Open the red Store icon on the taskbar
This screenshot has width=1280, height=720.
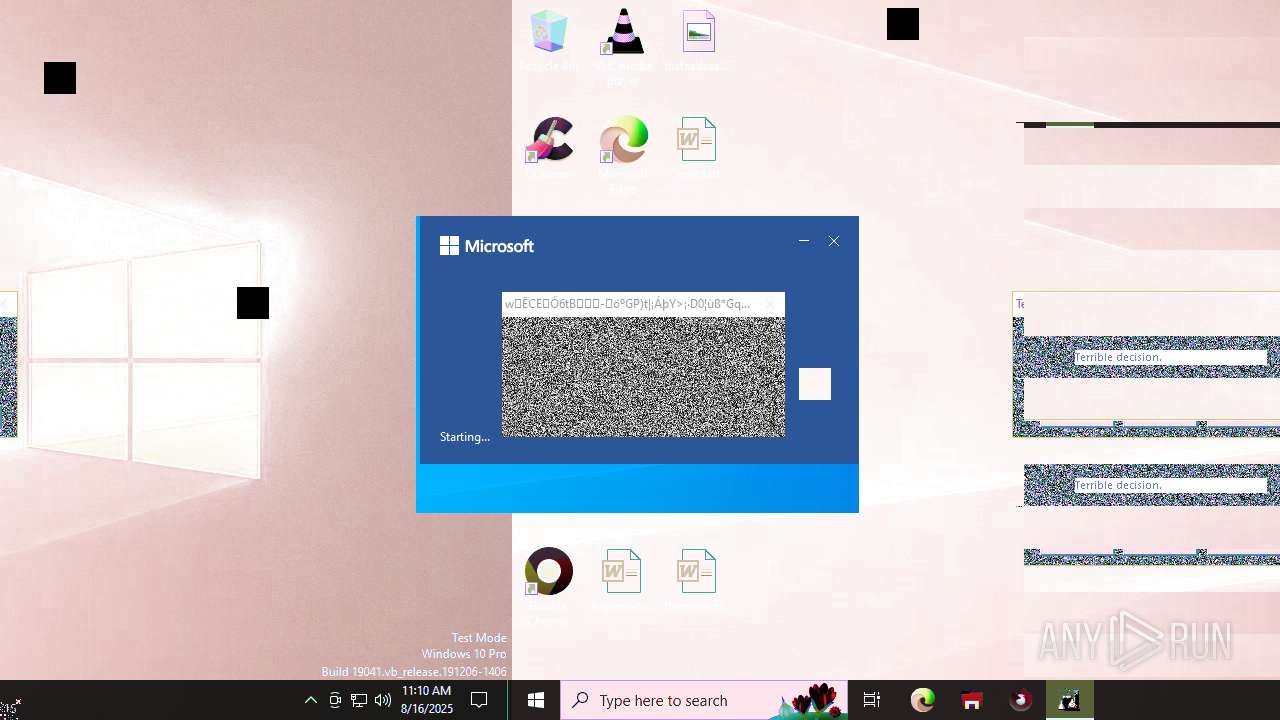[x=972, y=700]
